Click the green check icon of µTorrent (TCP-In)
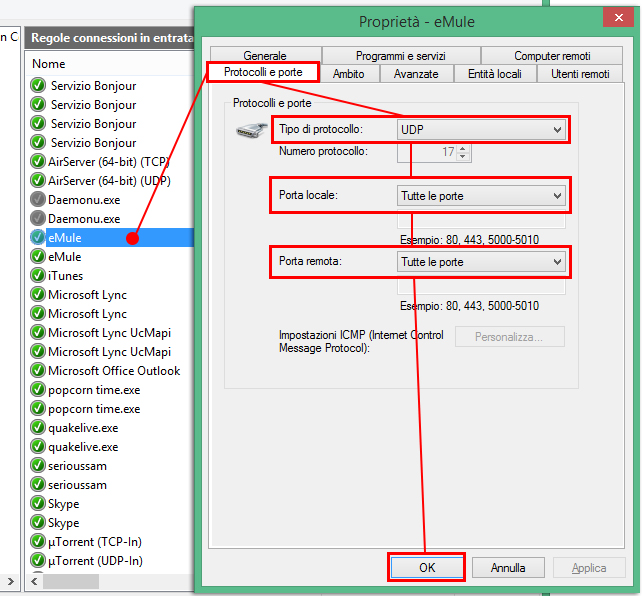Screen dimensions: 642x596 click(x=38, y=541)
